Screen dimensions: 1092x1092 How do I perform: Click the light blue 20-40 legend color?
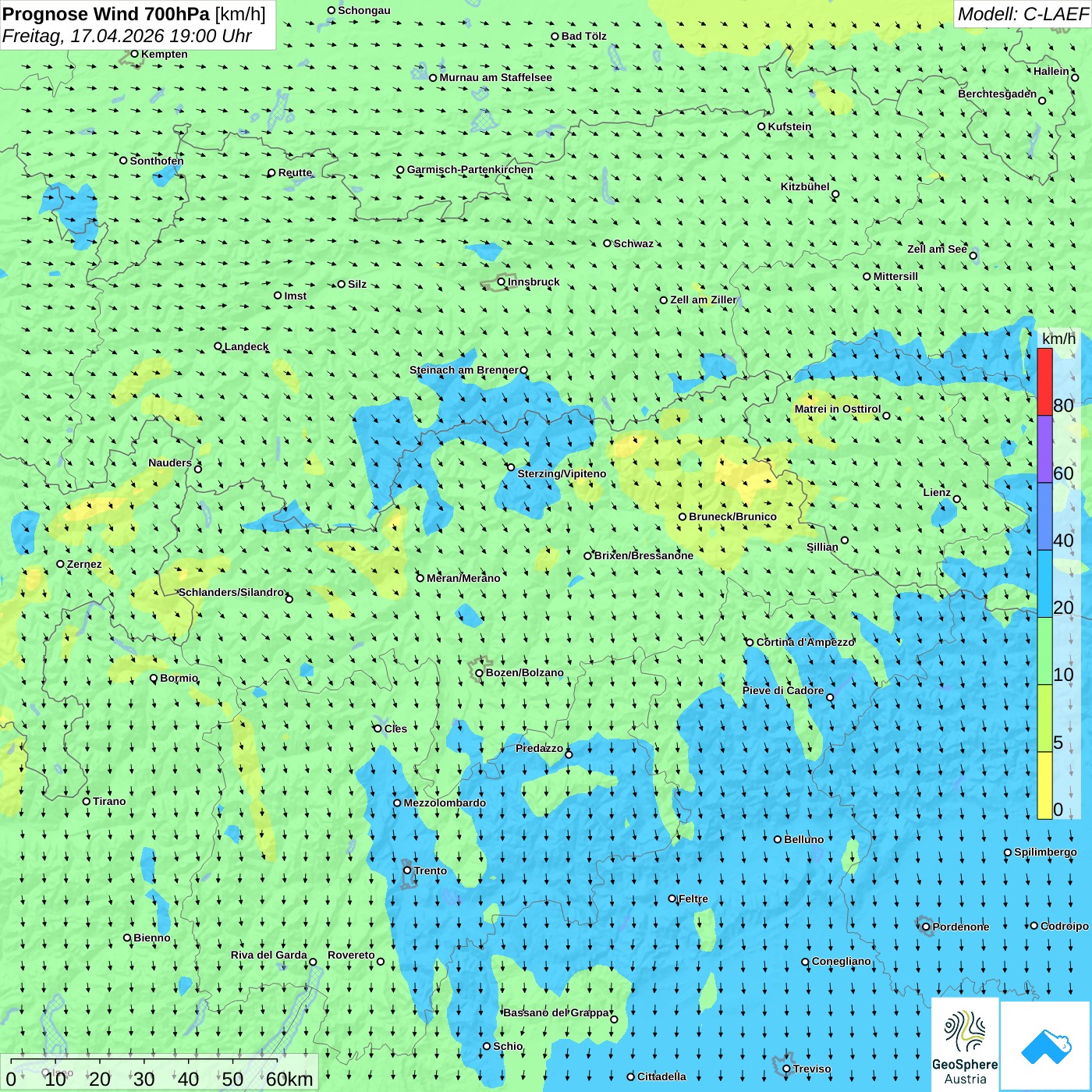(1044, 583)
